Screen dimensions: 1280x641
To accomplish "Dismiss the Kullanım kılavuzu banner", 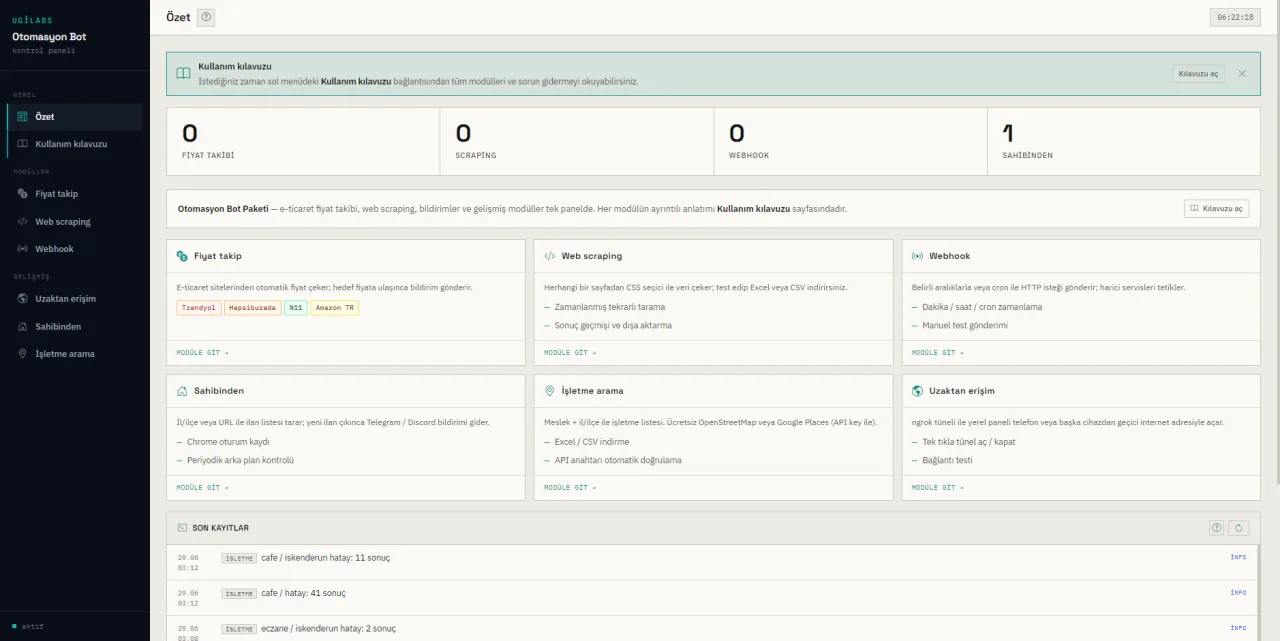I will (x=1242, y=74).
